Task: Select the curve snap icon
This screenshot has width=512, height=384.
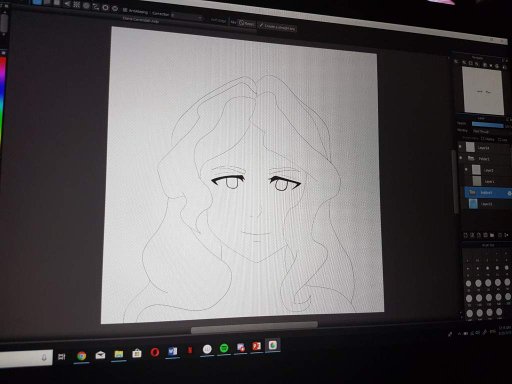Action: pyautogui.click(x=96, y=7)
